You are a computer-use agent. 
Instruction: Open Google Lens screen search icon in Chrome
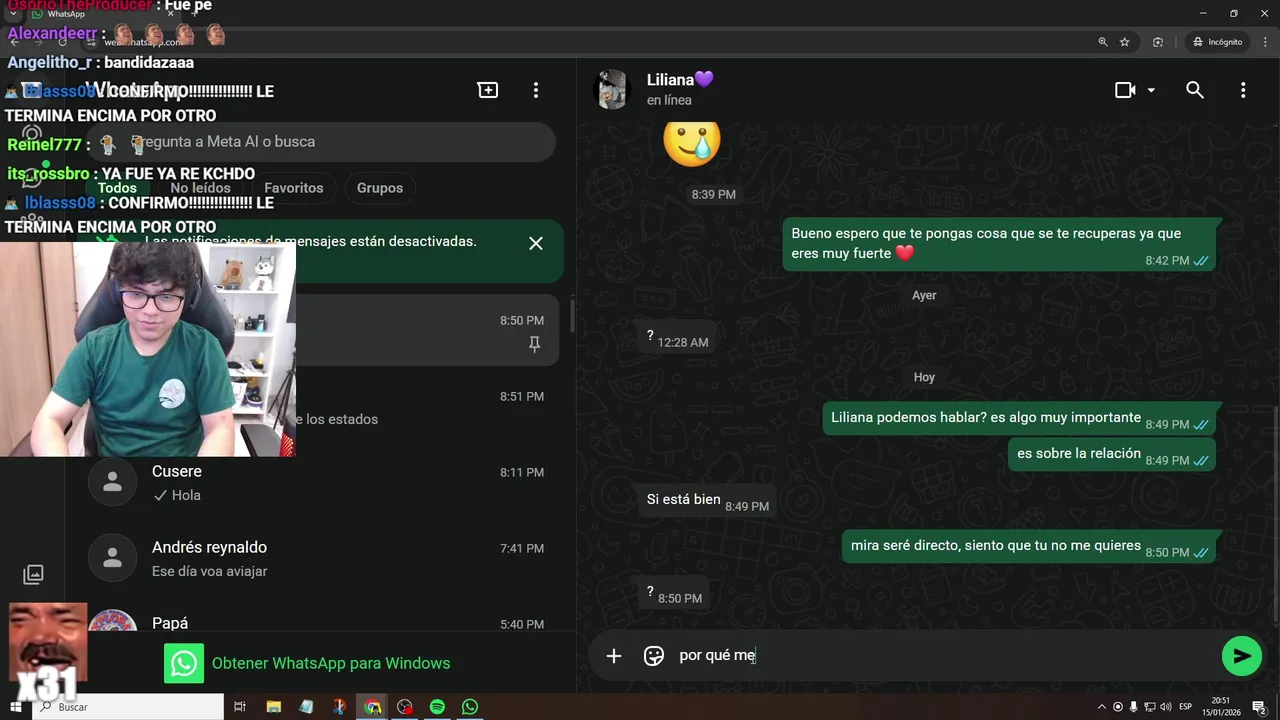point(1158,42)
